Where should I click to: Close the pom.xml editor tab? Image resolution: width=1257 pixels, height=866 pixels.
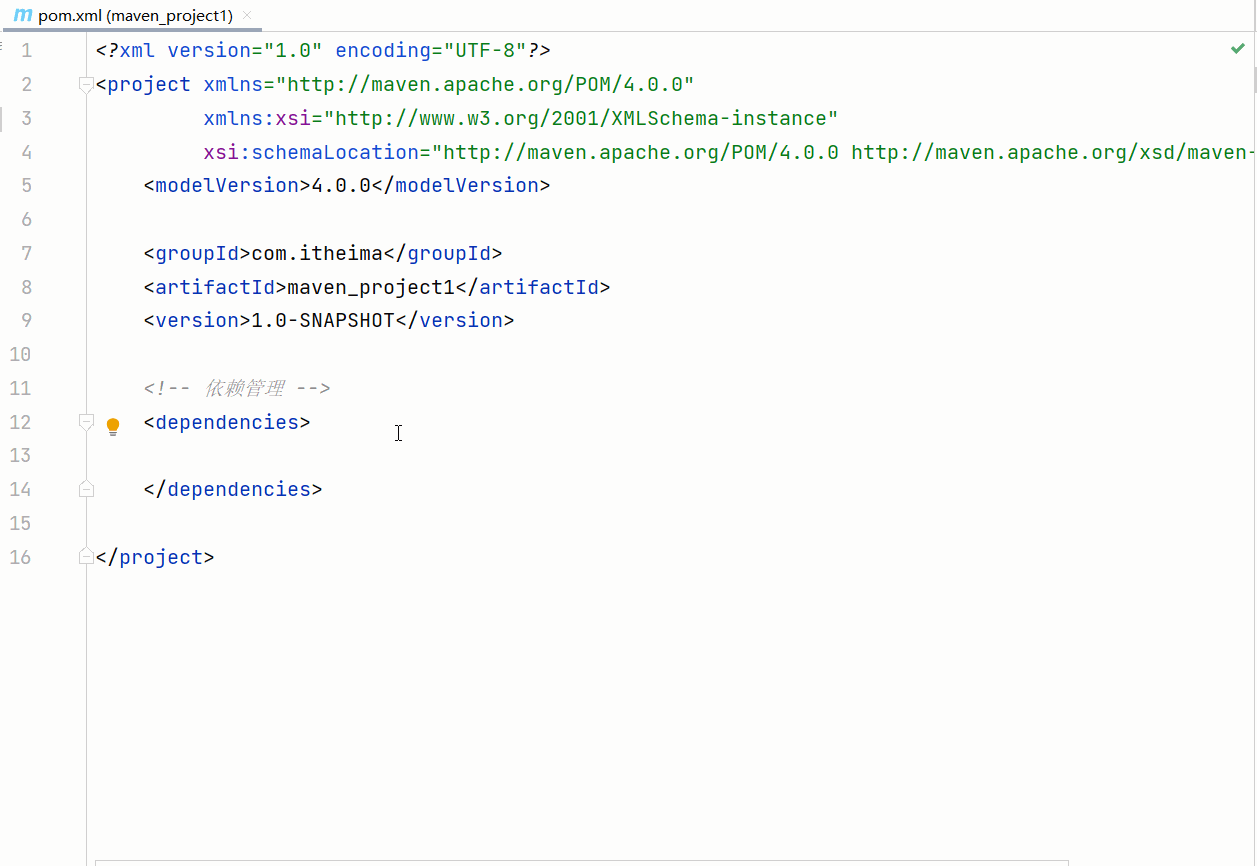(247, 16)
